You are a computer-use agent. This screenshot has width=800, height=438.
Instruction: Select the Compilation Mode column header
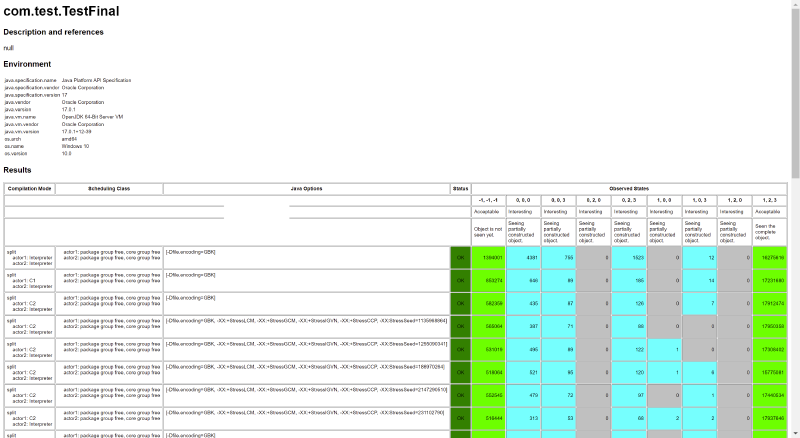pyautogui.click(x=29, y=188)
